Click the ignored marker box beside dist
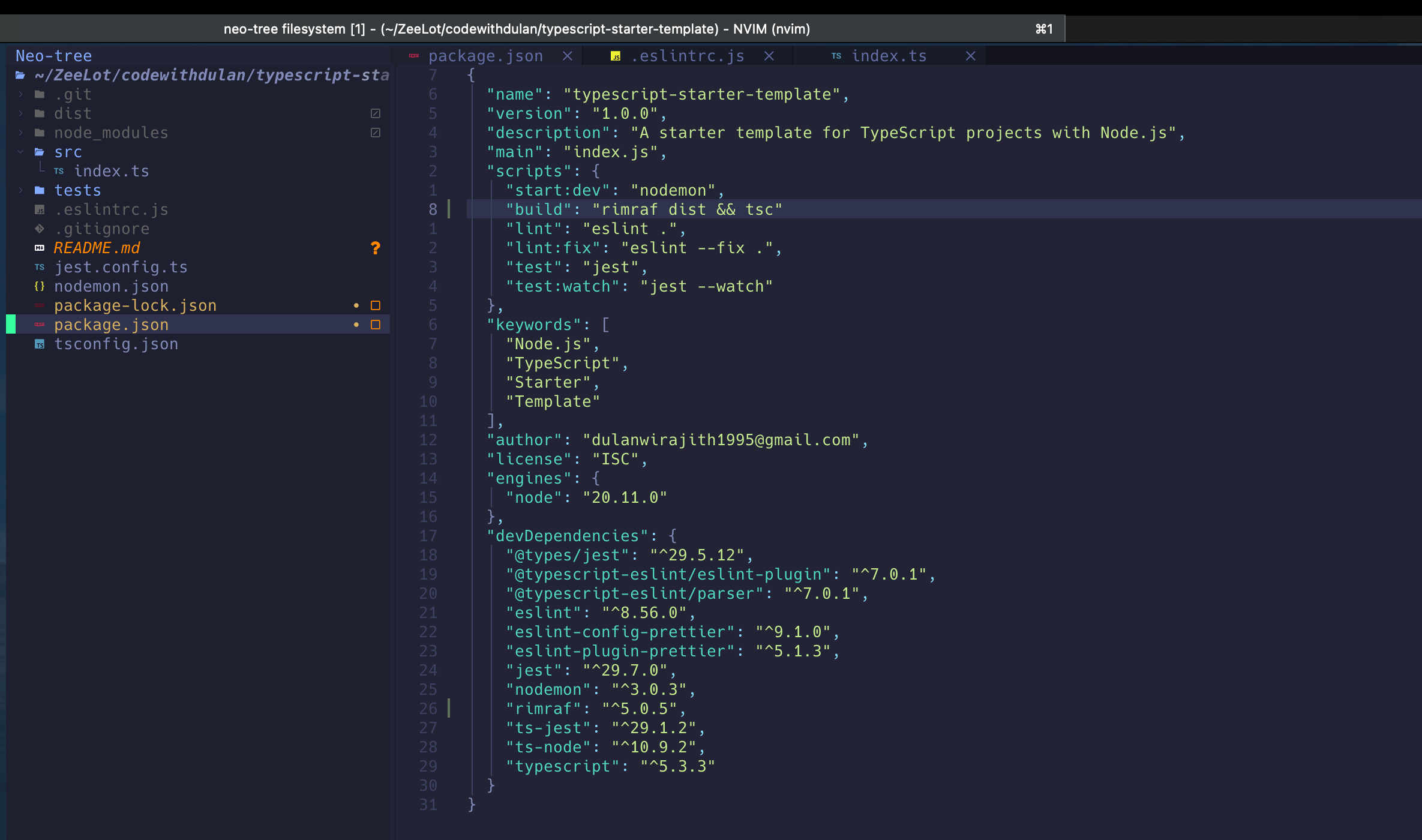The height and width of the screenshot is (840, 1422). coord(376,113)
